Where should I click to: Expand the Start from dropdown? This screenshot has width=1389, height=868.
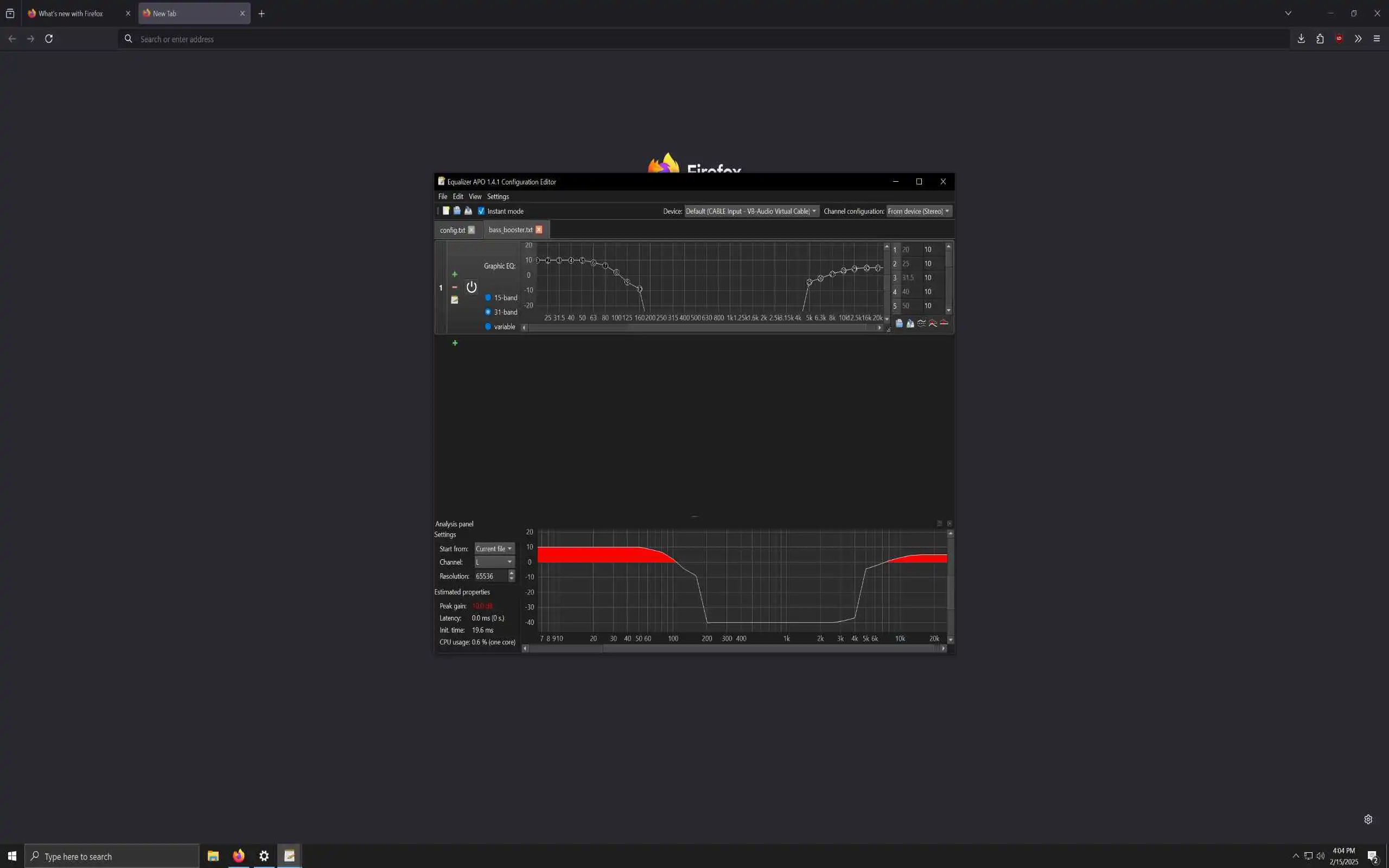click(x=494, y=548)
